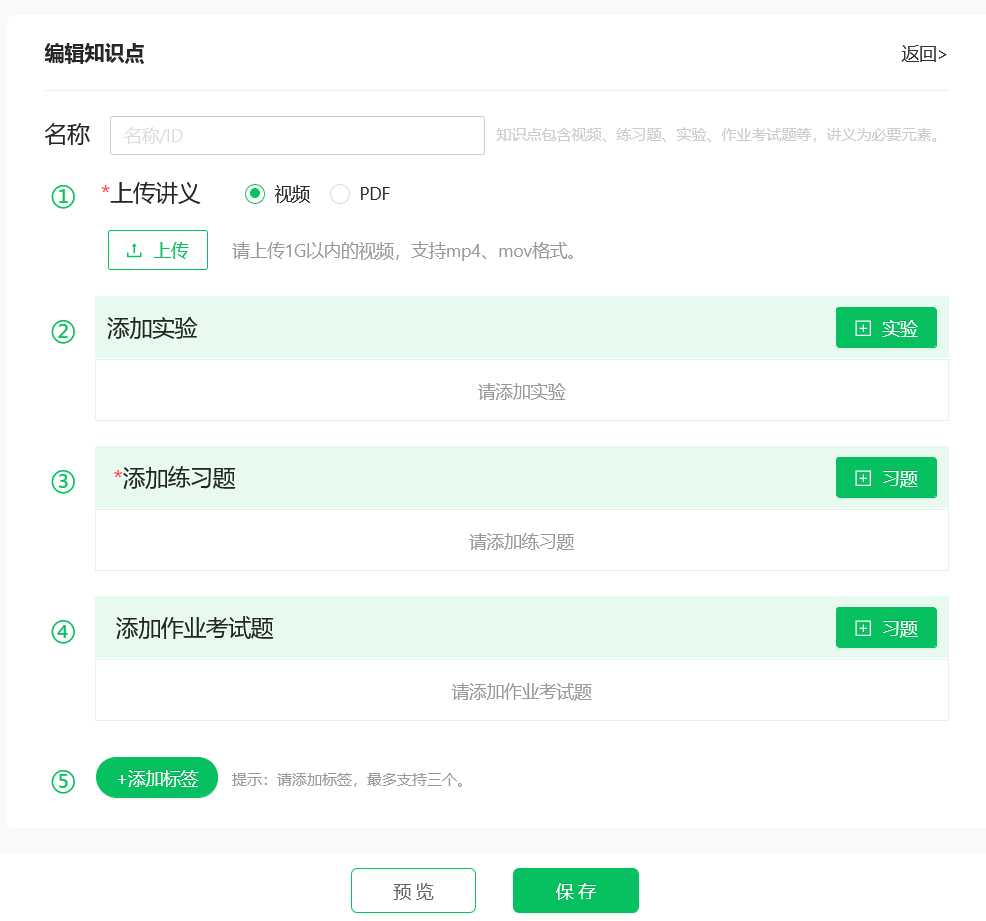
Task: Click the 添加作业考试题 section header text
Action: point(194,628)
